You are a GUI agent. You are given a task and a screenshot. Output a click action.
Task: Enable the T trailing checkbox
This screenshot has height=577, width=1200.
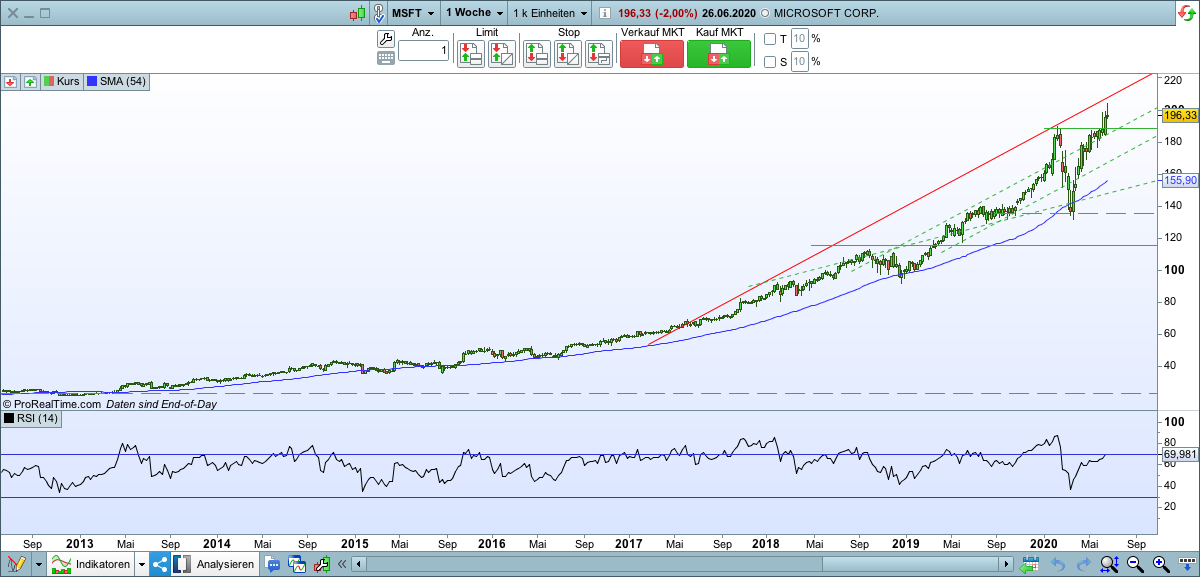pyautogui.click(x=768, y=38)
